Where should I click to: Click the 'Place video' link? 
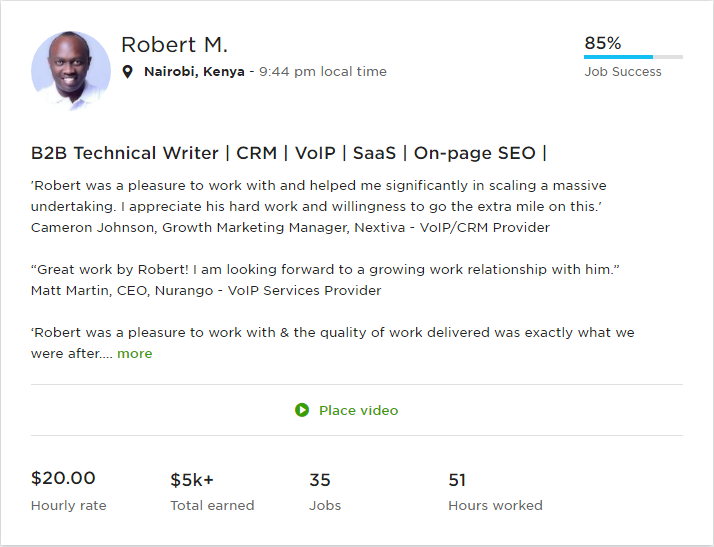click(x=358, y=410)
